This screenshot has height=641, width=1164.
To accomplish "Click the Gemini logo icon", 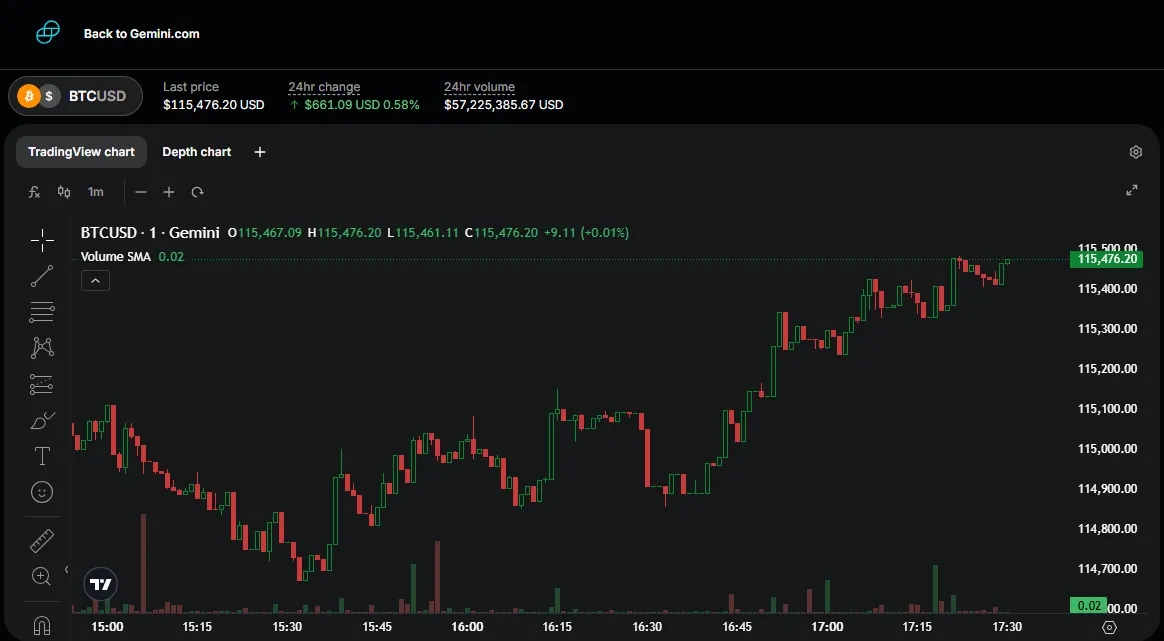I will tap(48, 33).
